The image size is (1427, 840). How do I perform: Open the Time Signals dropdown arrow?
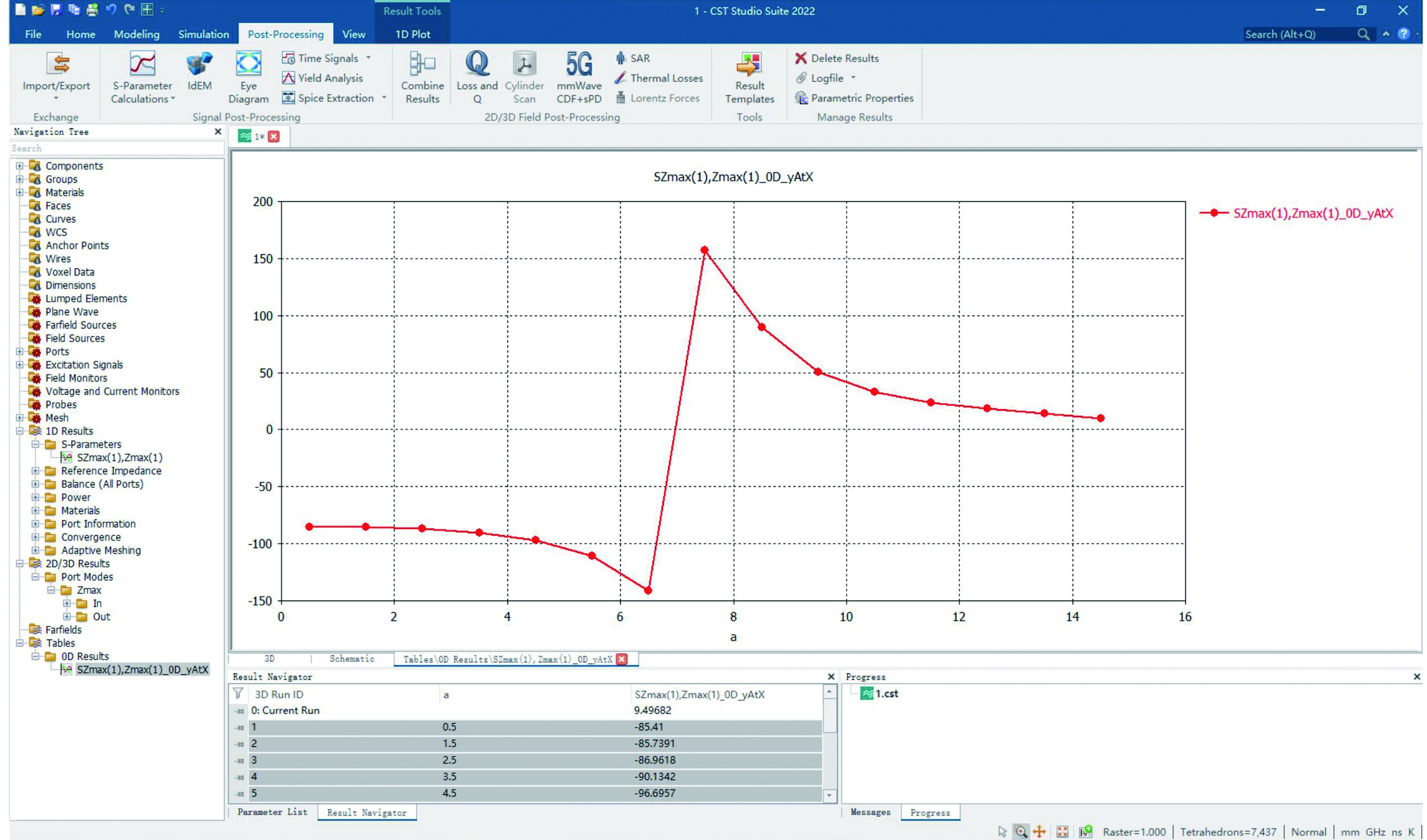point(368,58)
